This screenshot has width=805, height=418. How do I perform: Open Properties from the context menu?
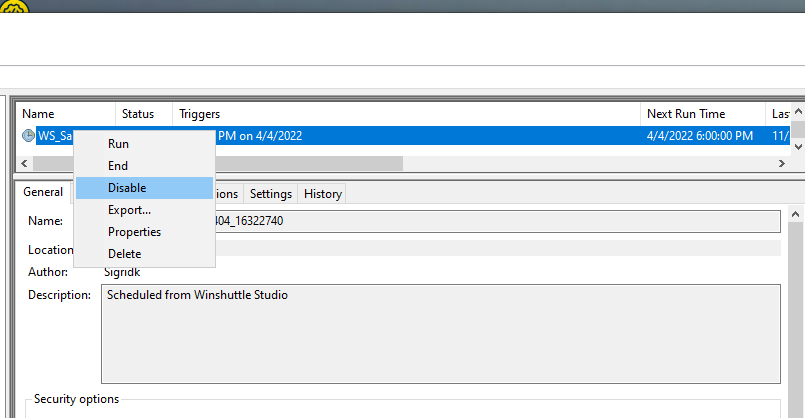tap(134, 232)
